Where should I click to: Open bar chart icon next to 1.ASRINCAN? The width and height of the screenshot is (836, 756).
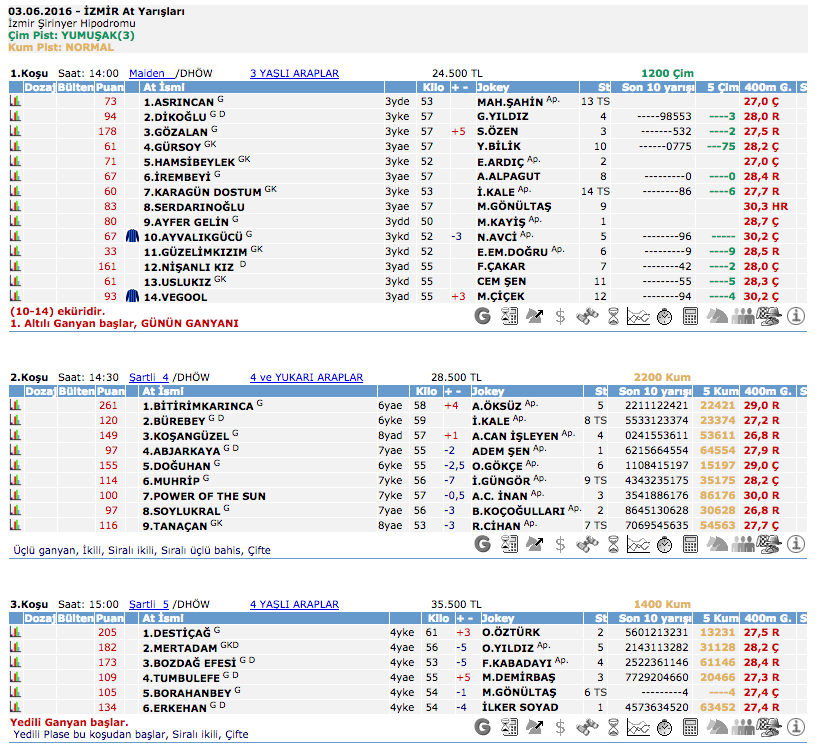(16, 102)
